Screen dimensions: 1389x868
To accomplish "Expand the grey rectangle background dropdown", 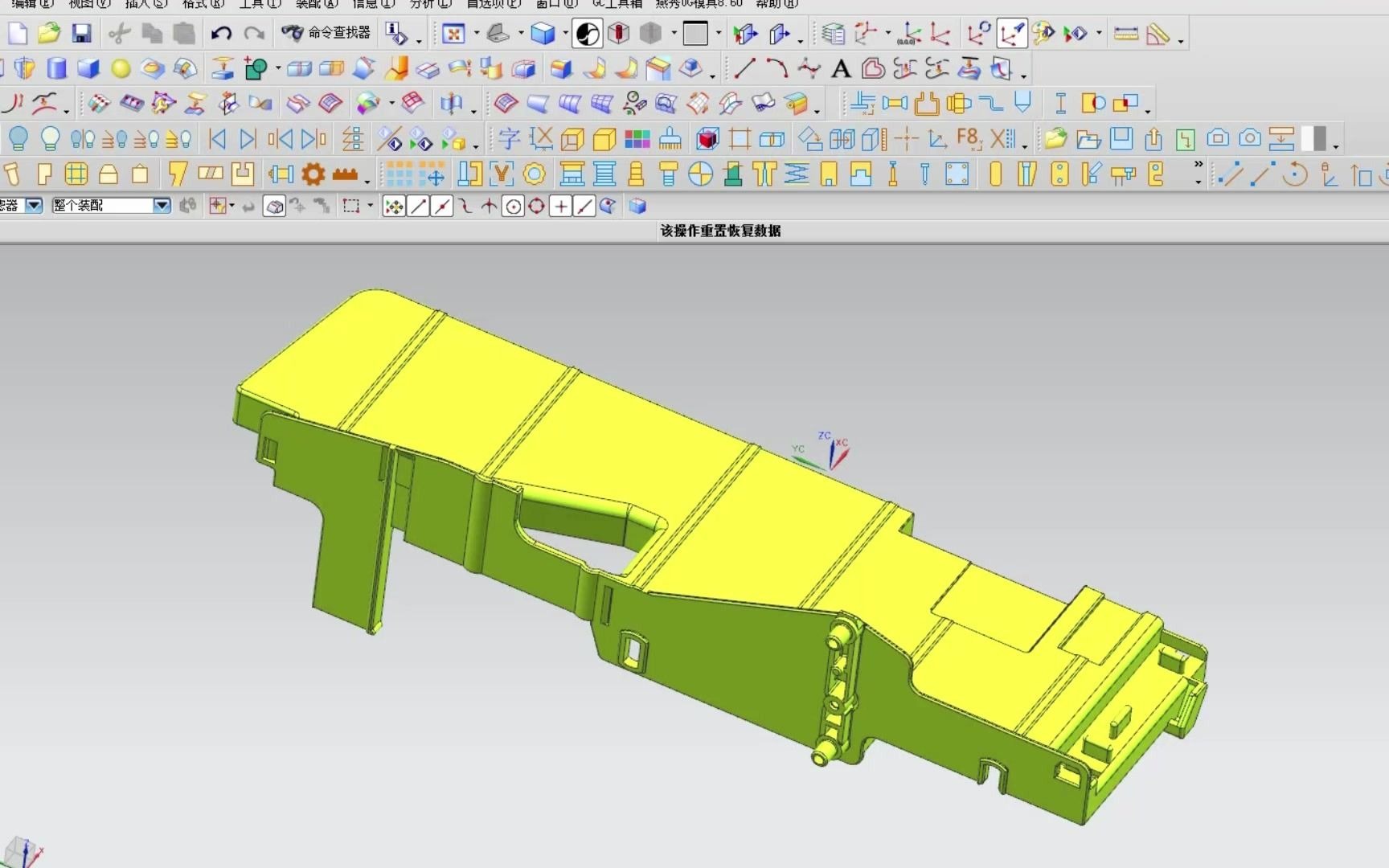I will tap(719, 34).
